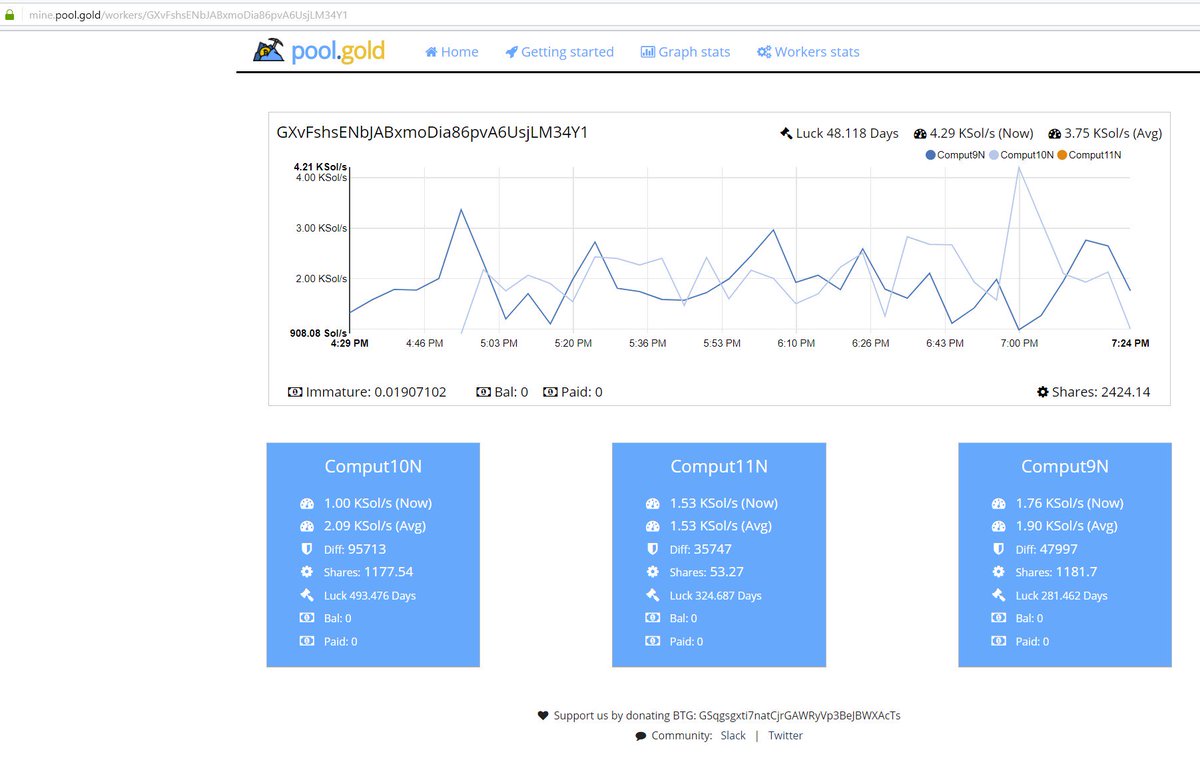Click the speedometer icon beside 4.29 KSol/s (Now)

point(920,133)
